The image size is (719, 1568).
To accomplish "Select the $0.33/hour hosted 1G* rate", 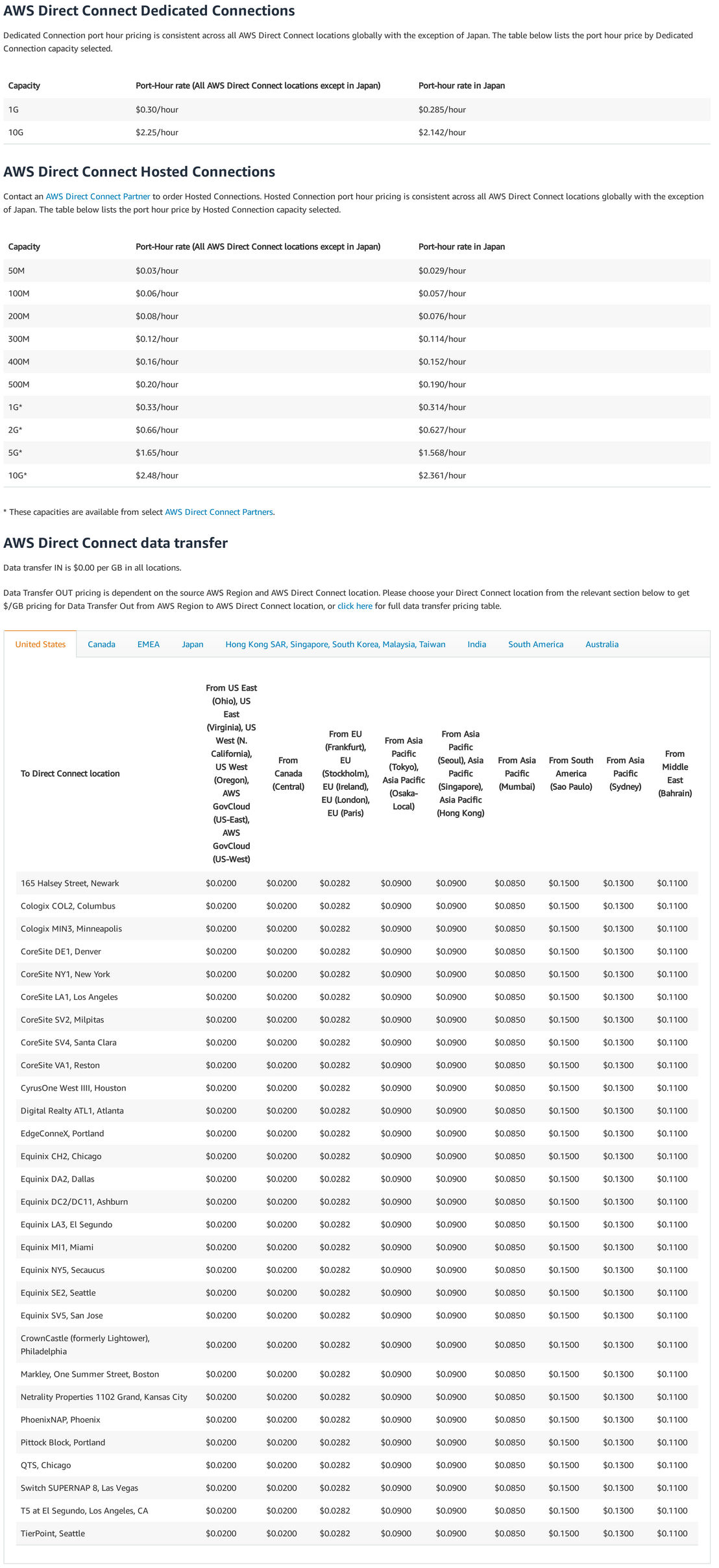I will [x=157, y=407].
